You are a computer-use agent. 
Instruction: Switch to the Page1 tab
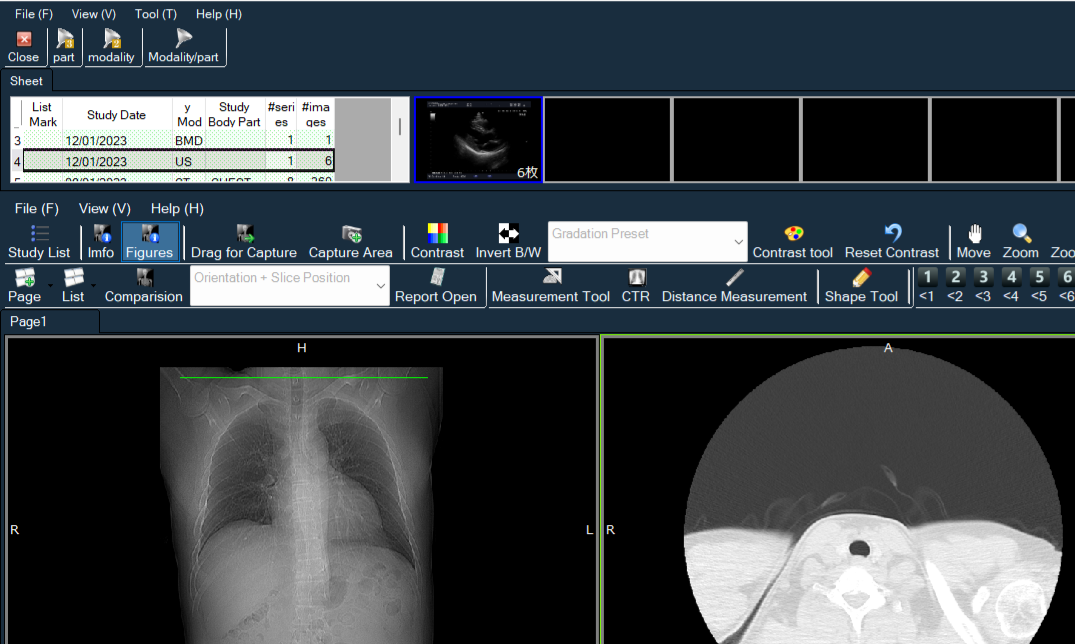tap(29, 322)
